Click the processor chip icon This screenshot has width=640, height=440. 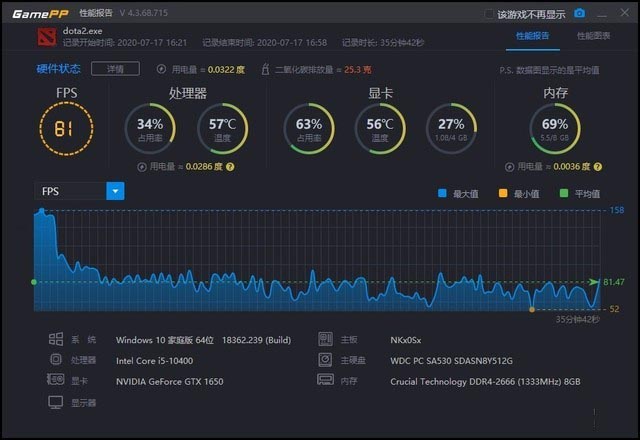click(56, 359)
